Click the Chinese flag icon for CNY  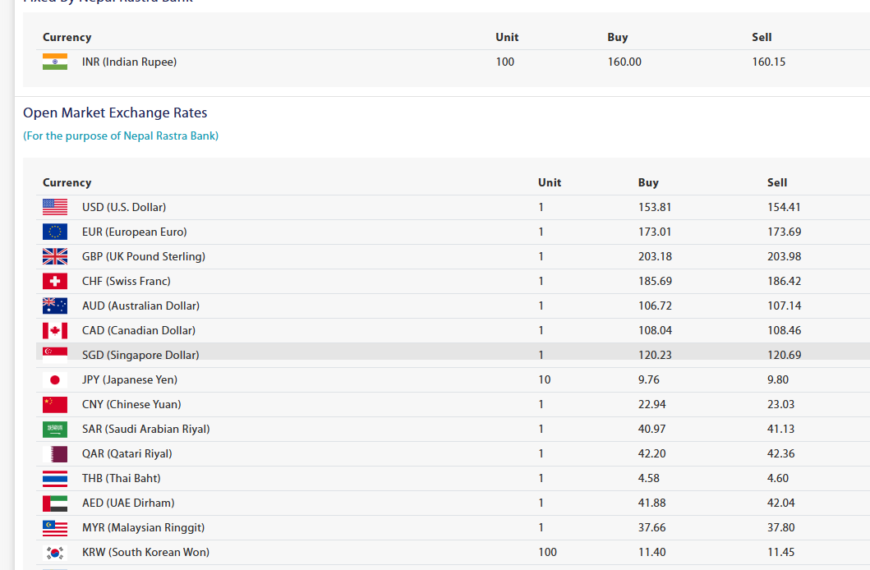[55, 404]
